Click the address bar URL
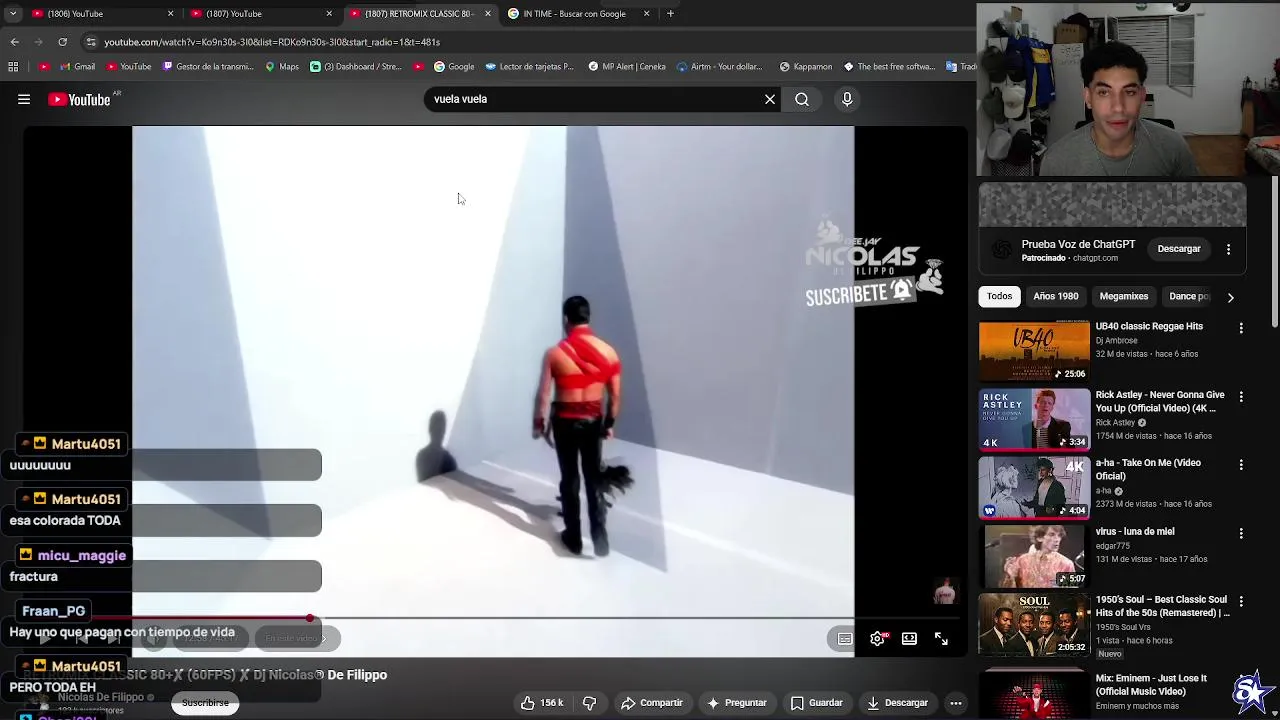The height and width of the screenshot is (720, 1280). pos(271,42)
